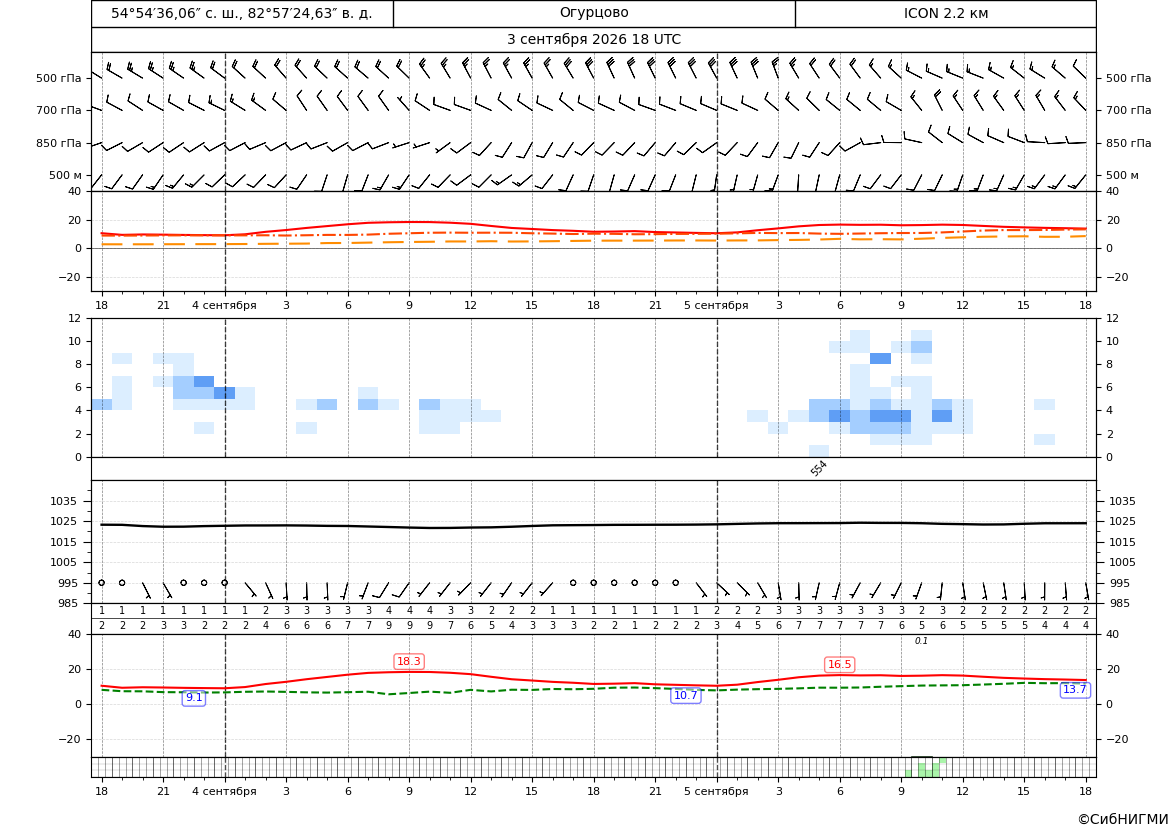Image resolution: width=1169 pixels, height=827 pixels.
Task: Click the 0.1 precipitation amount label
Action: [921, 641]
